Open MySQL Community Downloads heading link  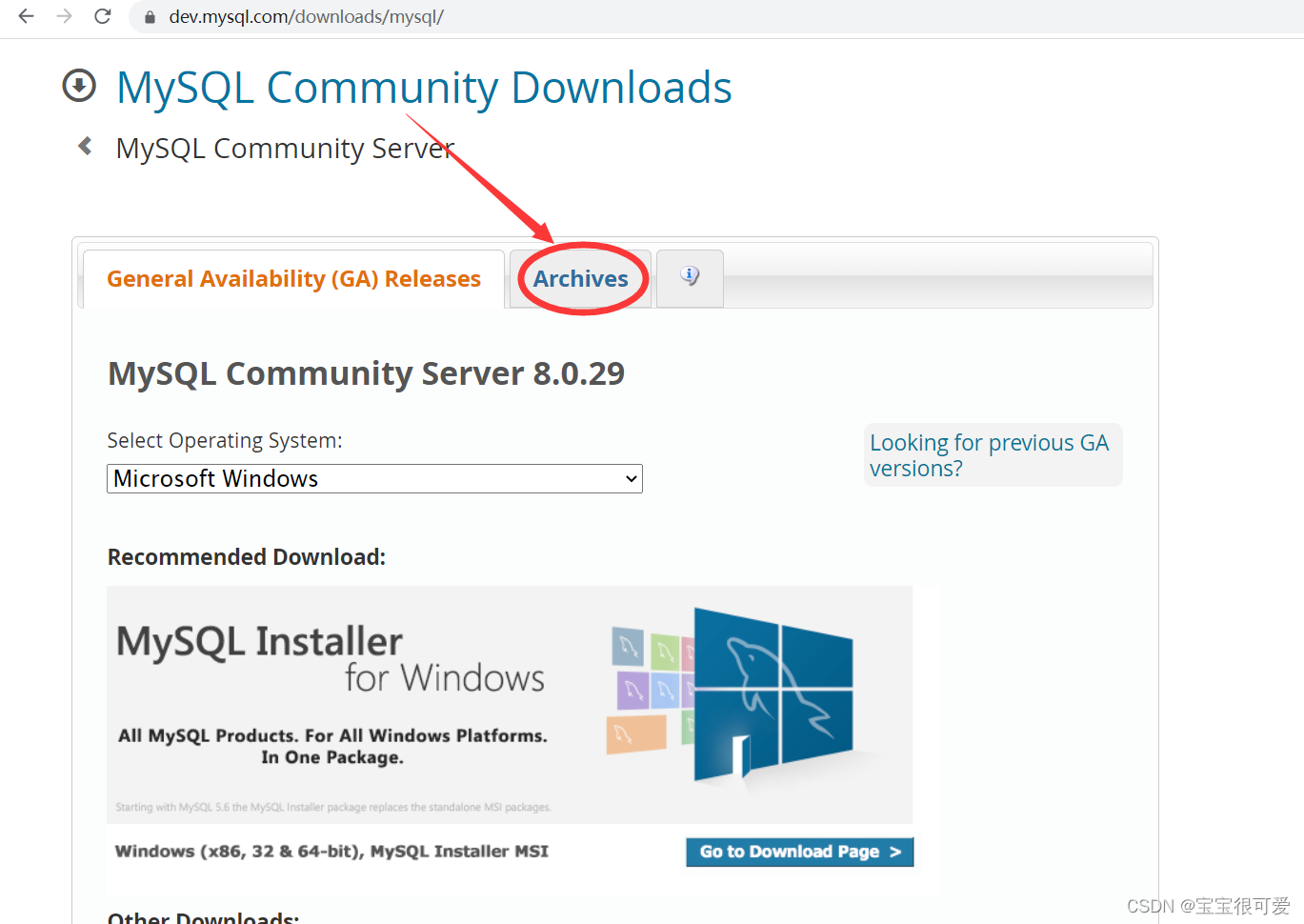click(x=424, y=88)
